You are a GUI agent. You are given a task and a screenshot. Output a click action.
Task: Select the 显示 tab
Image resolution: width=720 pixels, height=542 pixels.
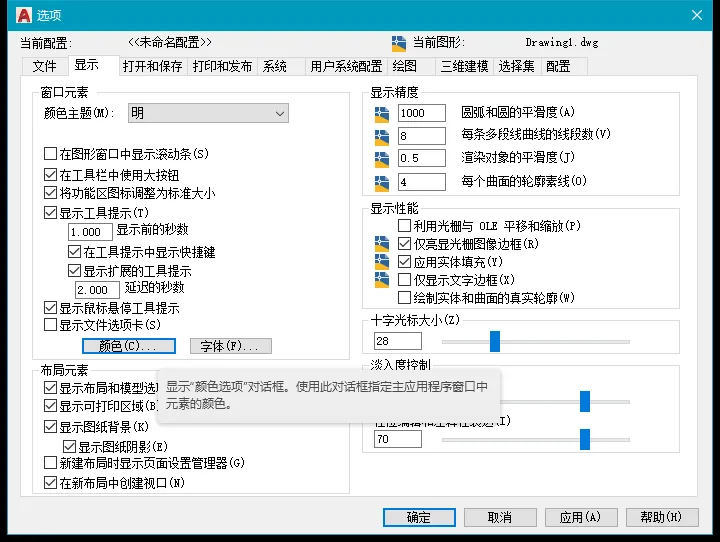(x=92, y=65)
